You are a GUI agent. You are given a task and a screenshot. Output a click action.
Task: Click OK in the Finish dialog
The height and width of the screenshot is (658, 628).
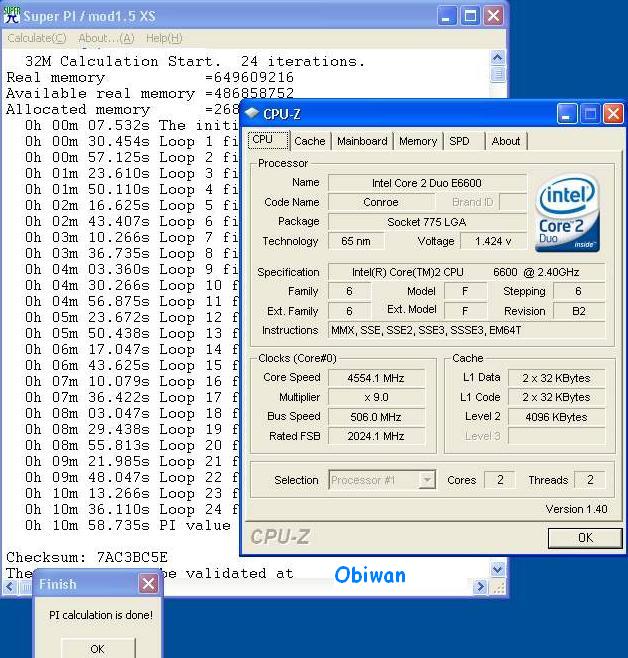pyautogui.click(x=98, y=648)
